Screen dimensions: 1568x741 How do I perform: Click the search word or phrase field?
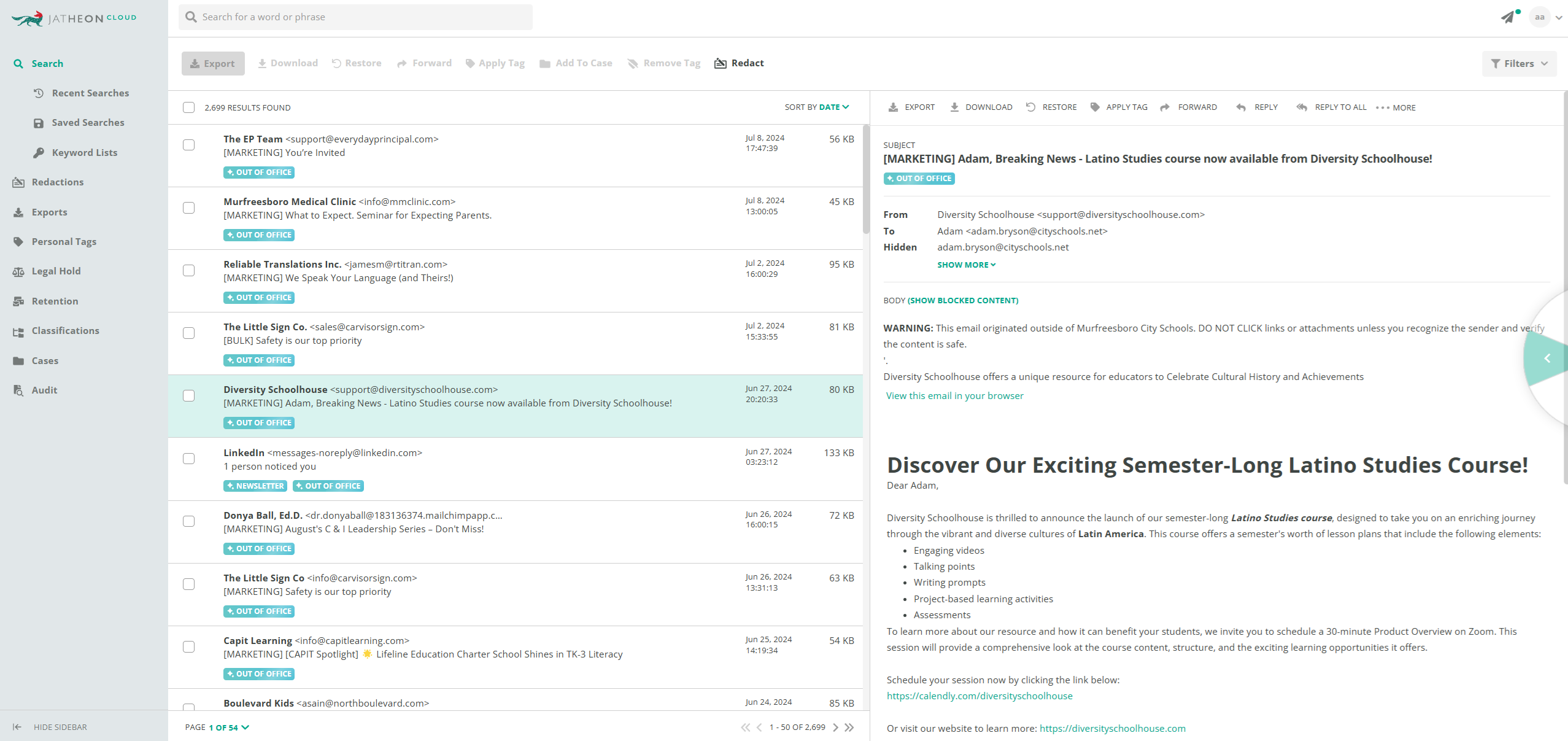[x=356, y=17]
